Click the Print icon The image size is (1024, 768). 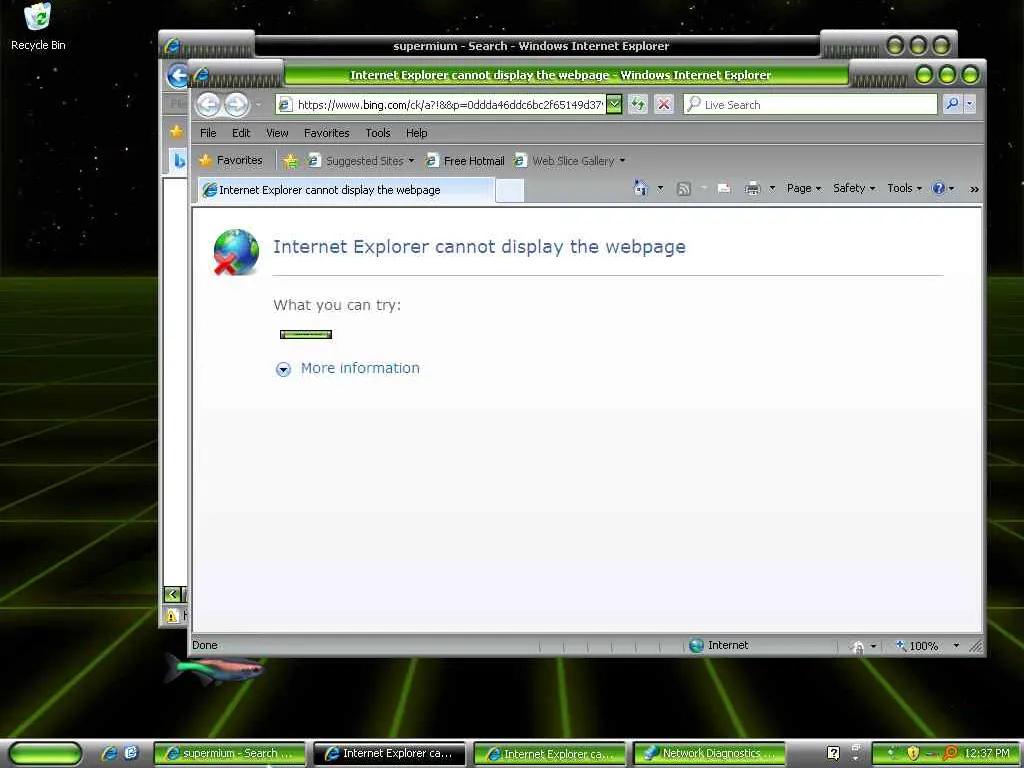click(752, 189)
